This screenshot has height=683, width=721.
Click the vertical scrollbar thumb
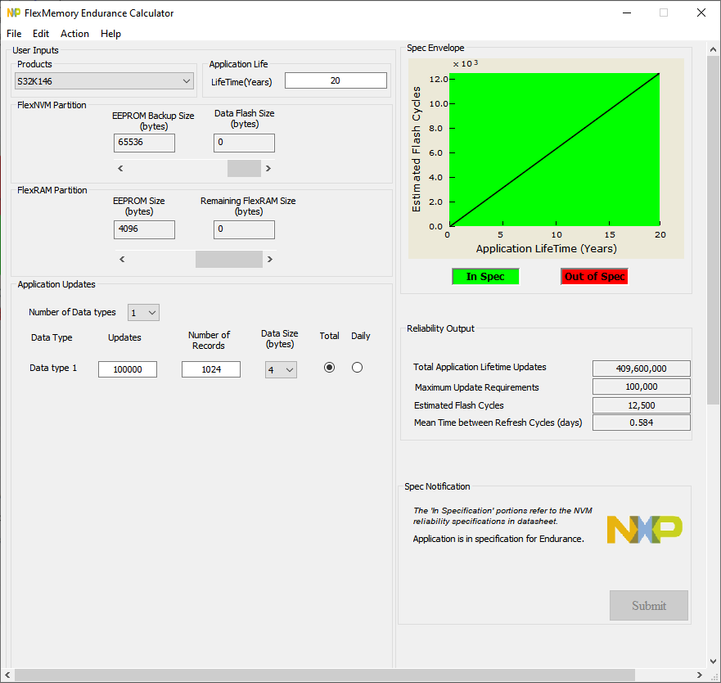(x=713, y=230)
